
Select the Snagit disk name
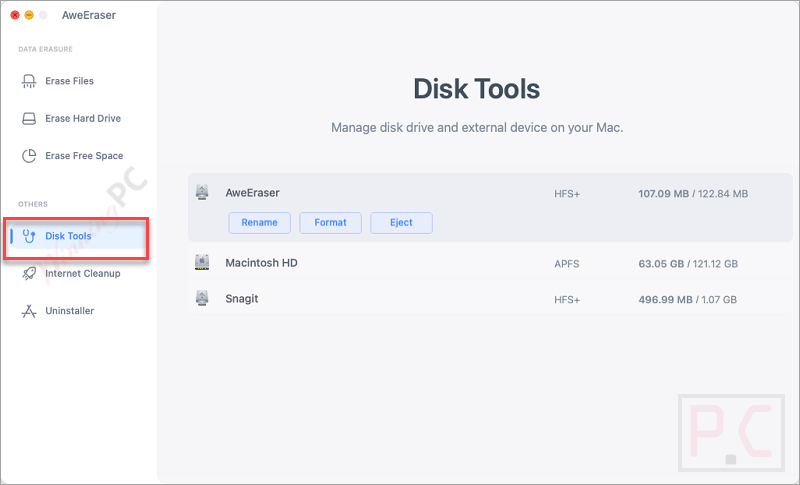[x=242, y=299]
